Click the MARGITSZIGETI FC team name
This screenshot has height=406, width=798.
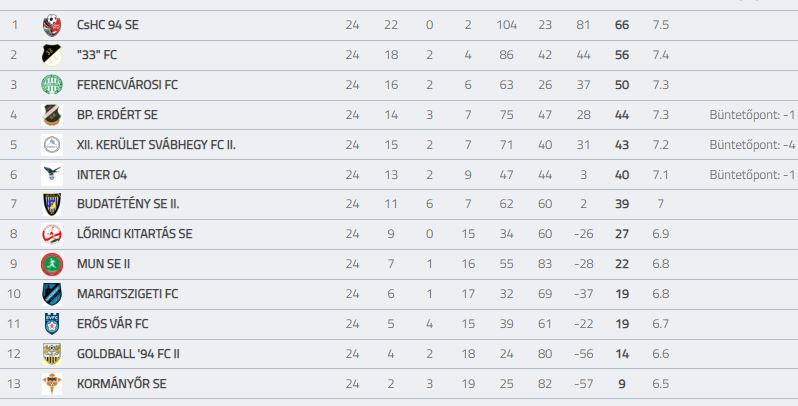pos(128,294)
